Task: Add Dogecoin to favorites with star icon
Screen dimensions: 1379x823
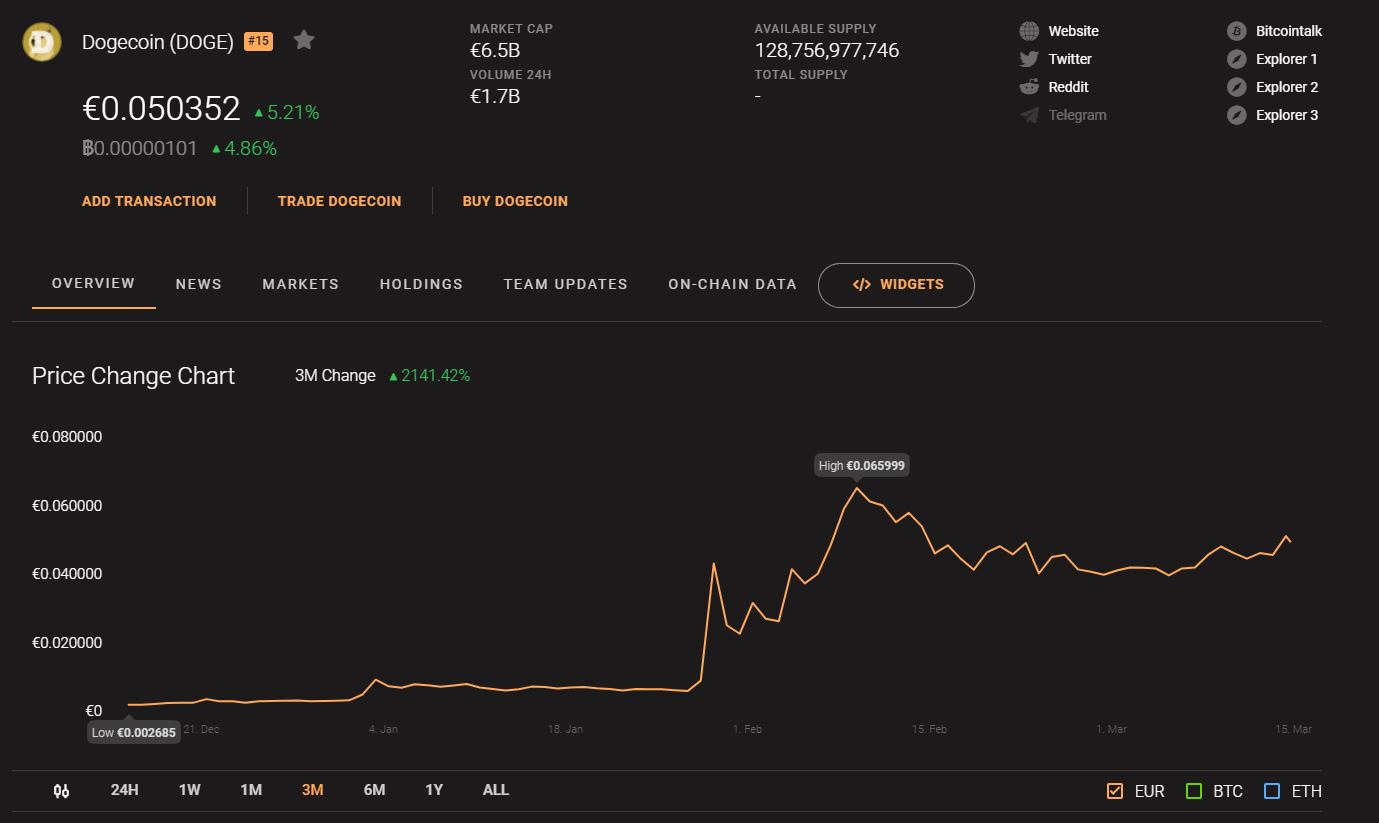Action: pos(304,40)
